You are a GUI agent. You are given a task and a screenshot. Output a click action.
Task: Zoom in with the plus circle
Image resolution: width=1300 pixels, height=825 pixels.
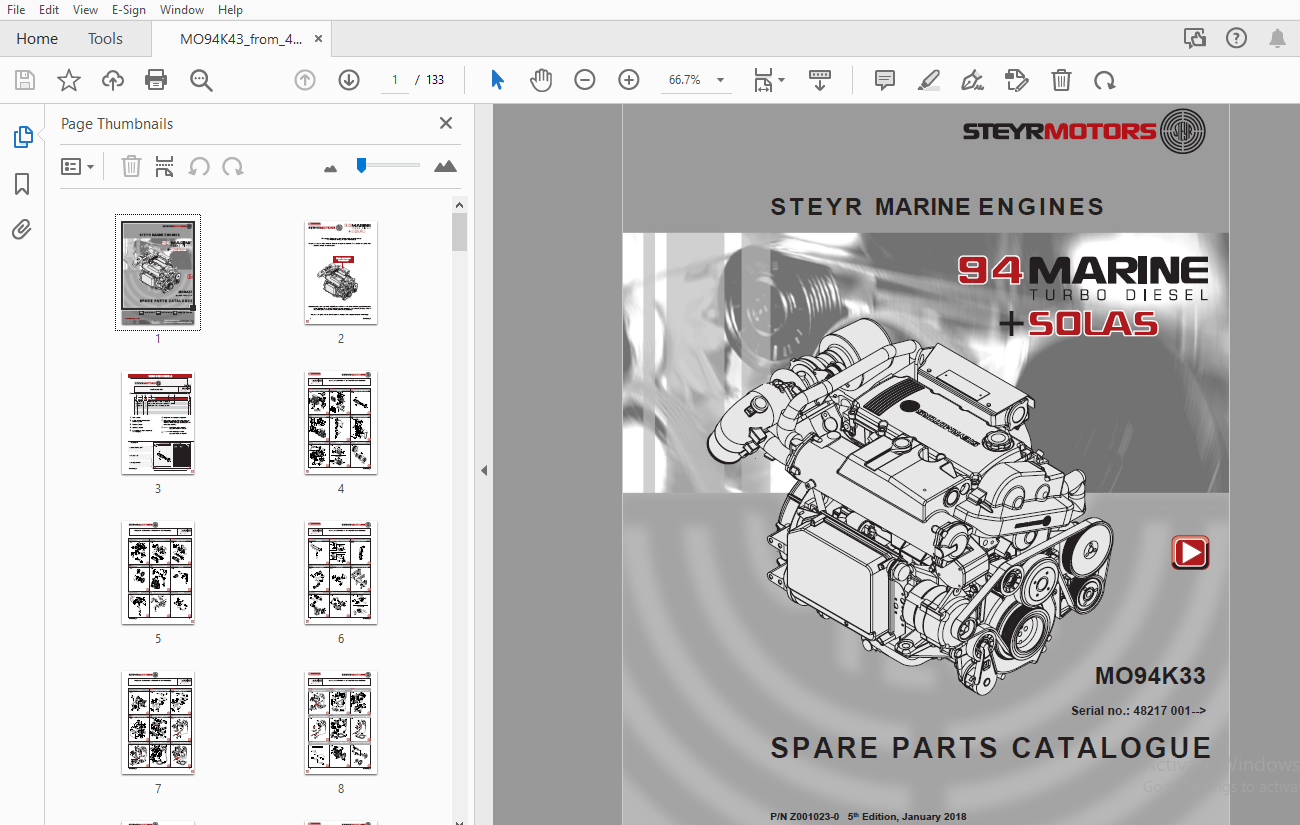[629, 80]
